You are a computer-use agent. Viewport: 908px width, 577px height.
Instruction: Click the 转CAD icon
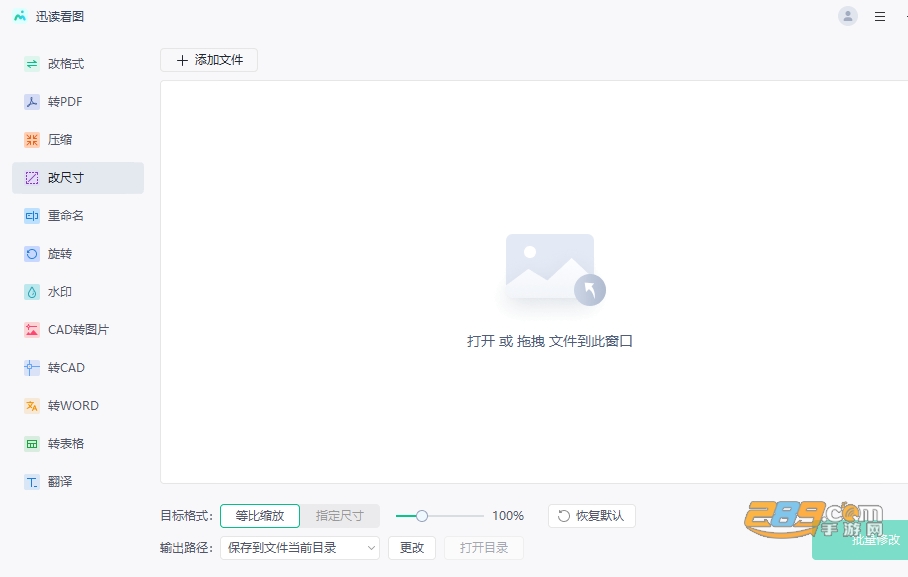pos(32,368)
